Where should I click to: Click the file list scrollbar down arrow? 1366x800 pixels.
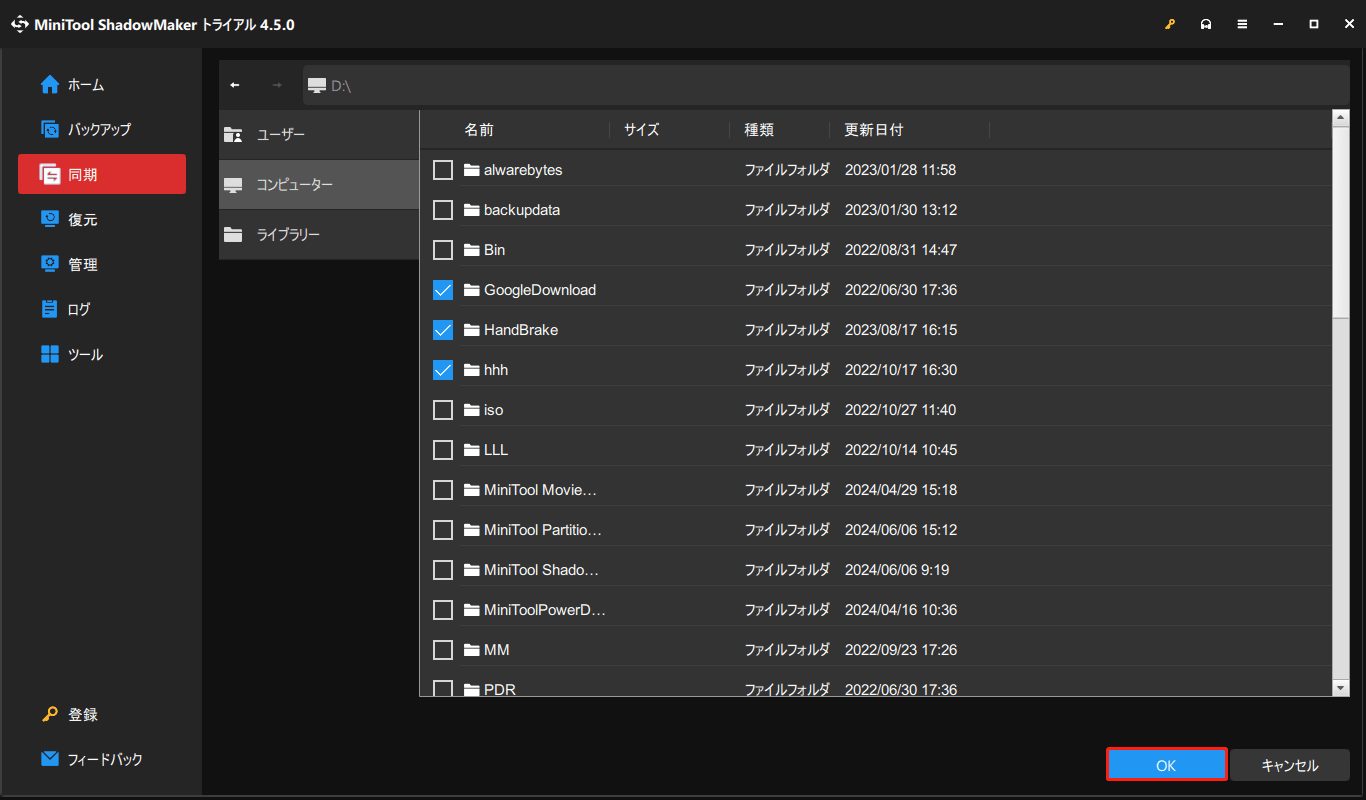click(1341, 688)
